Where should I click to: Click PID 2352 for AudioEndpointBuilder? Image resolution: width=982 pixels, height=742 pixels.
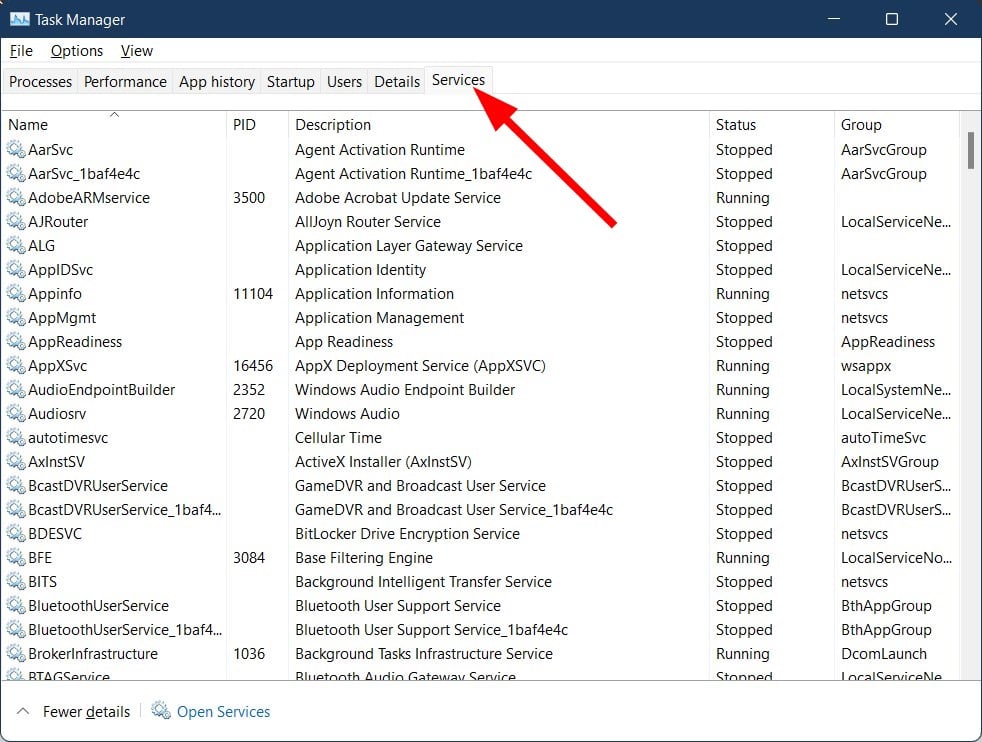pyautogui.click(x=249, y=389)
